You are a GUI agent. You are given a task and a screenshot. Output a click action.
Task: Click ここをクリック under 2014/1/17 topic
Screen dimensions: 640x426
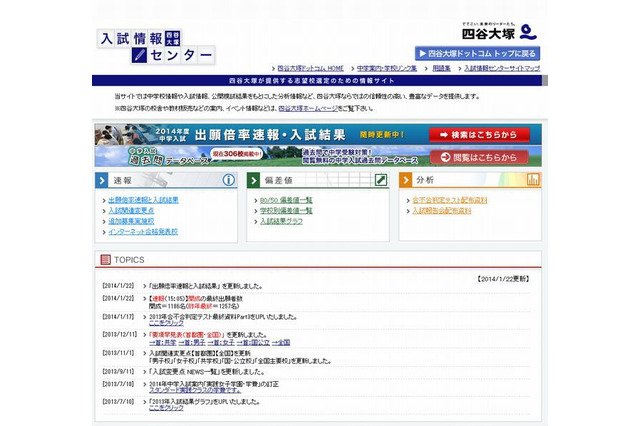[166, 323]
